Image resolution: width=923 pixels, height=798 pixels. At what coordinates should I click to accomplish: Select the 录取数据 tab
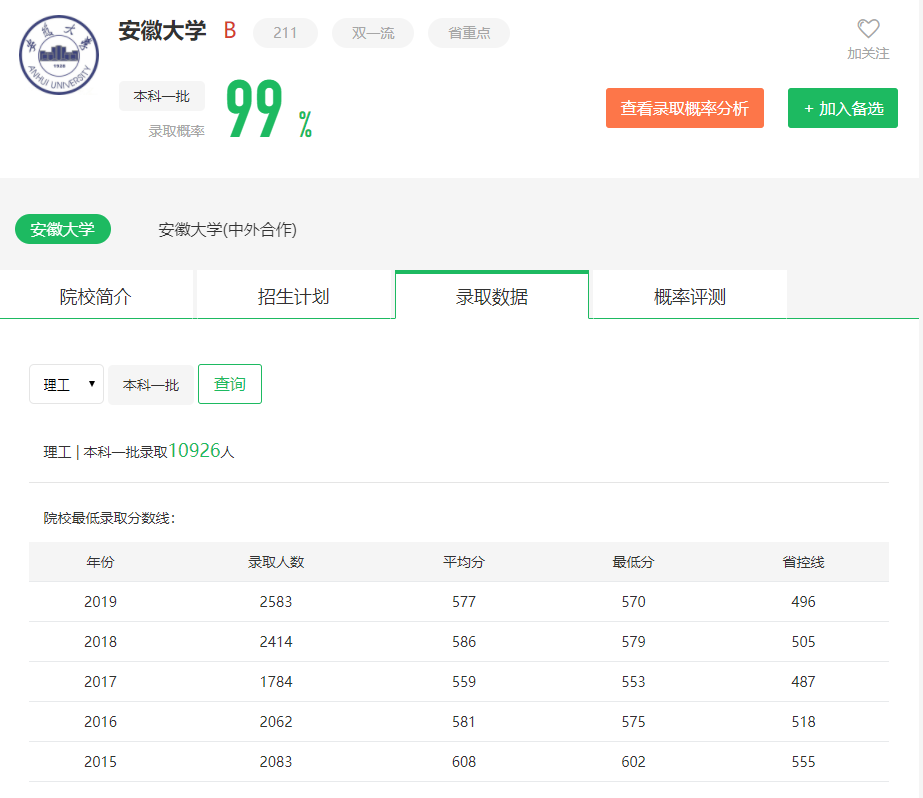coord(492,296)
